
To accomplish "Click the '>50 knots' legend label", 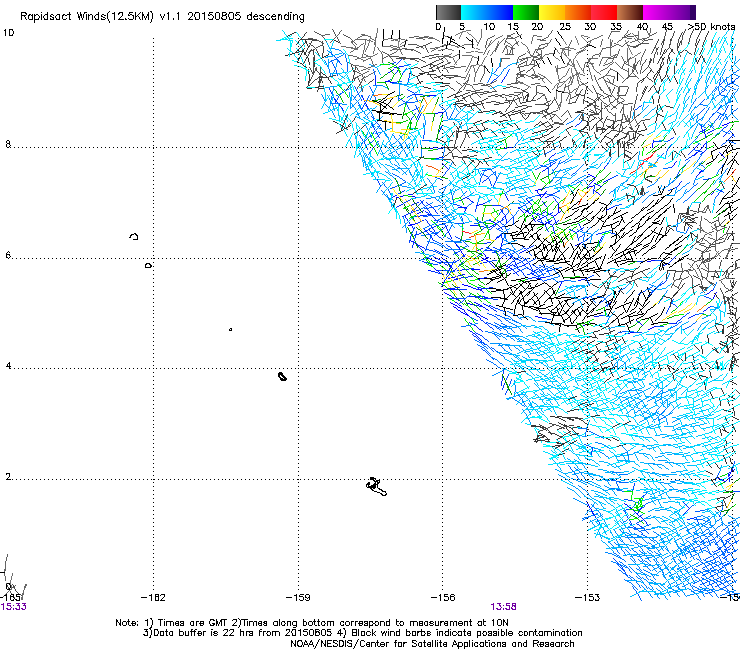I will point(712,27).
